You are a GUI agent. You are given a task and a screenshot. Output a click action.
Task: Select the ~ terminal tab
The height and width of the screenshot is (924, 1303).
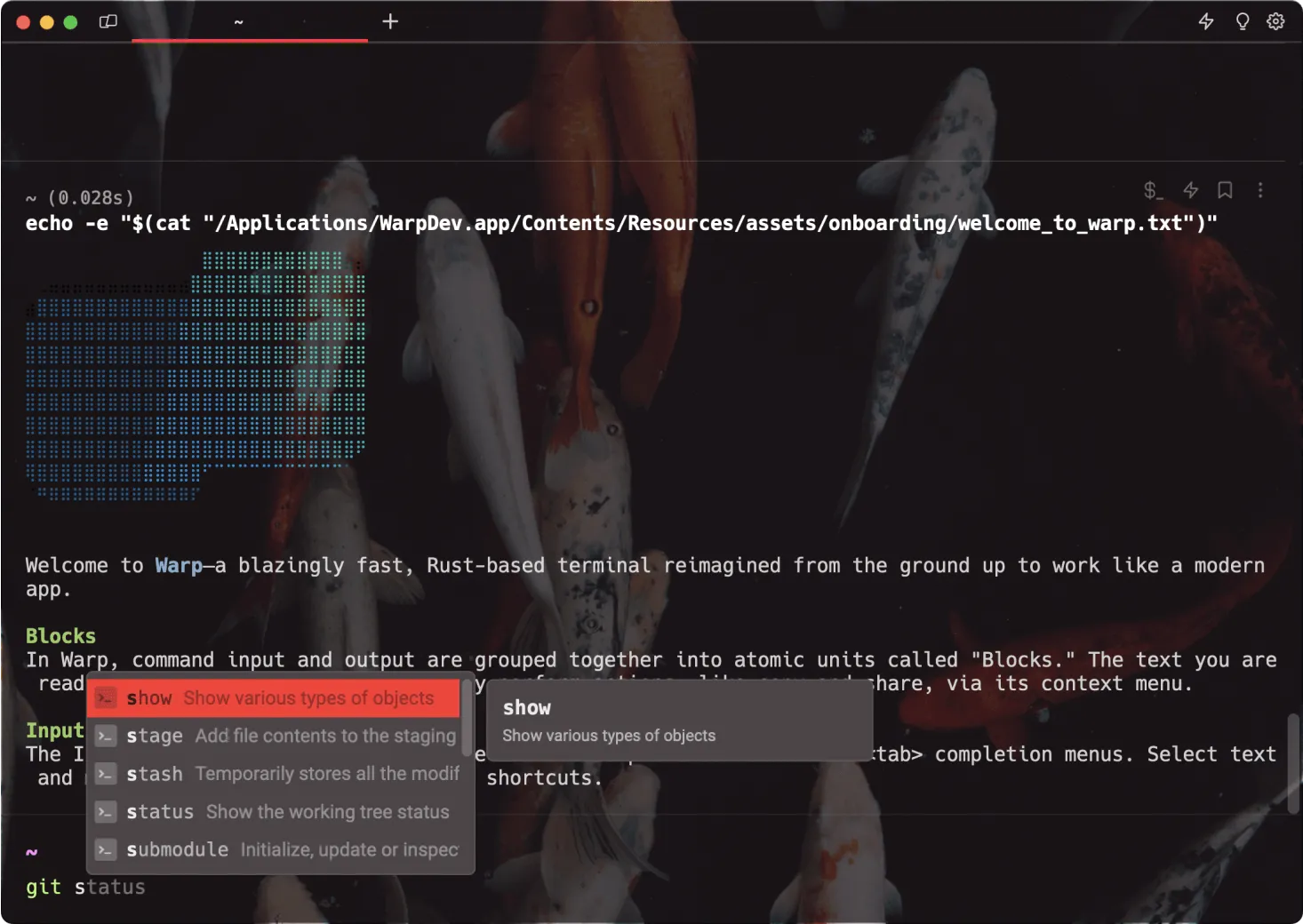pyautogui.click(x=237, y=21)
